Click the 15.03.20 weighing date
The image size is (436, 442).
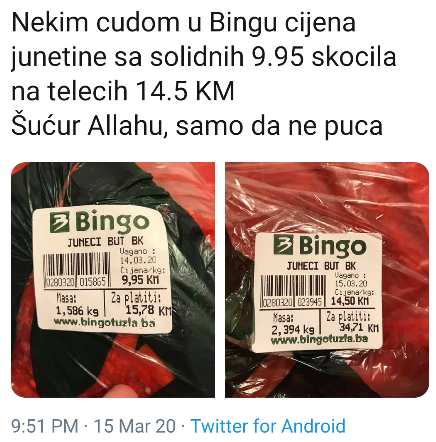point(351,283)
